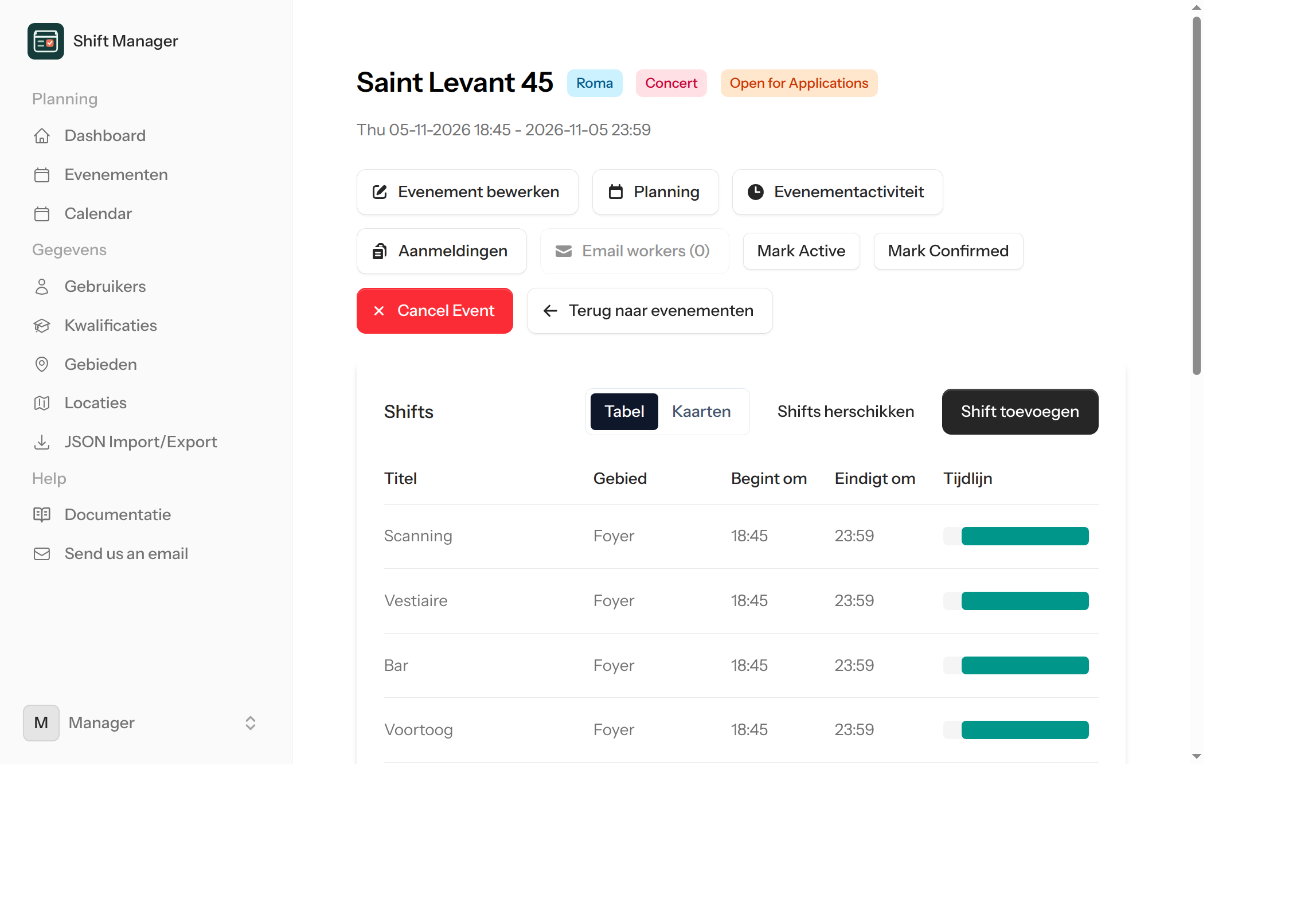Click the scrollbar down arrow
The height and width of the screenshot is (914, 1316).
tap(1196, 756)
